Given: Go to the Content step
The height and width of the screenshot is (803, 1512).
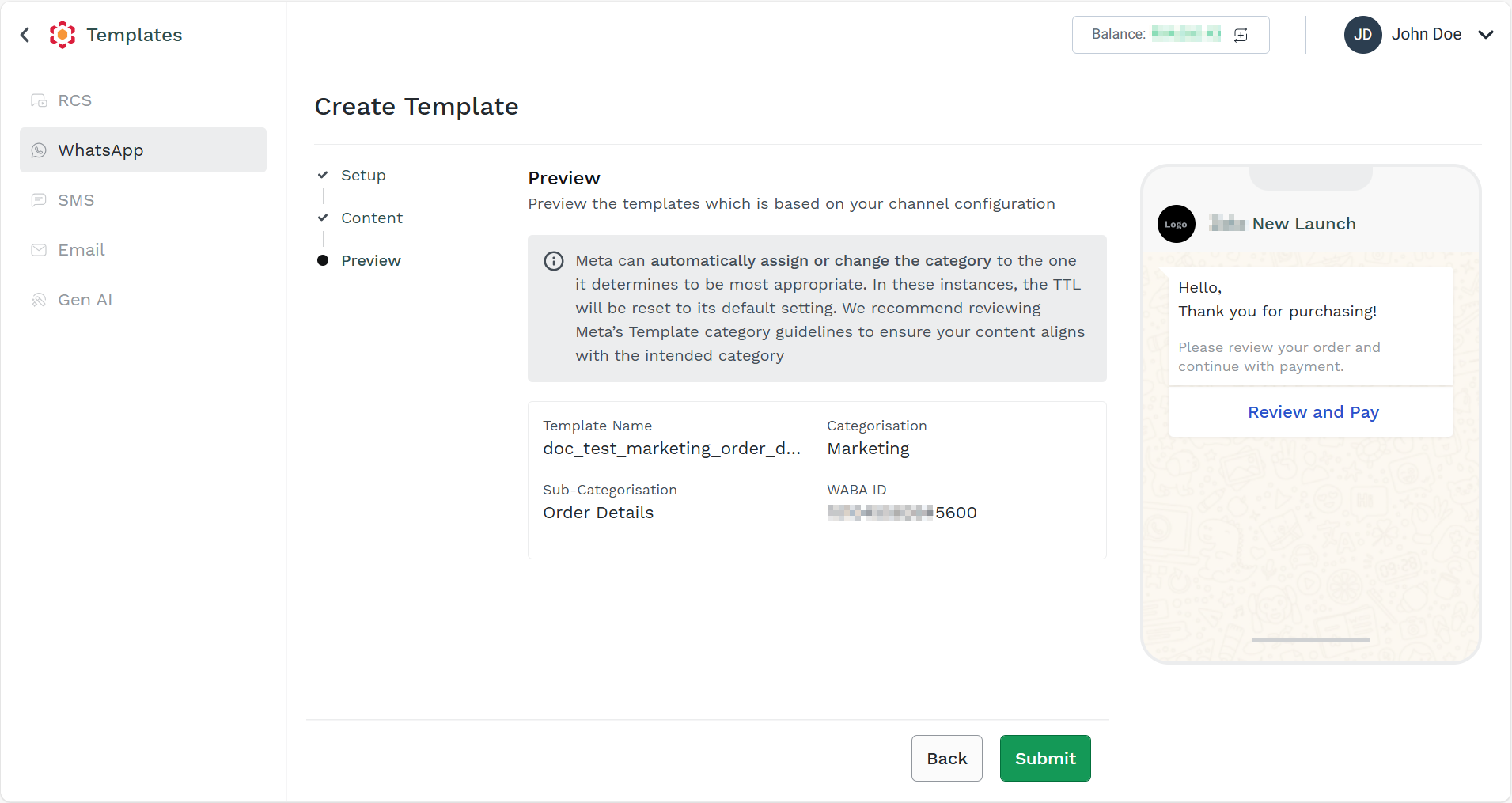Looking at the screenshot, I should (x=372, y=218).
